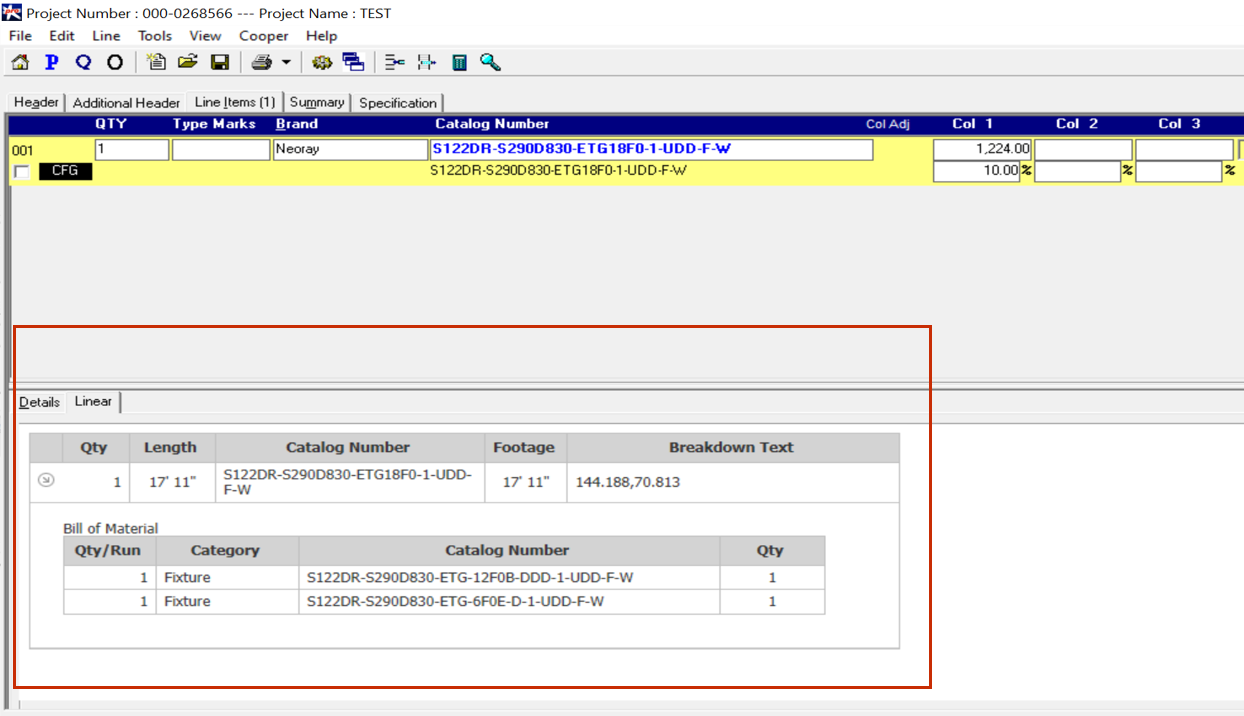Save the project with the floppy disk icon
1244x716 pixels.
(x=220, y=62)
